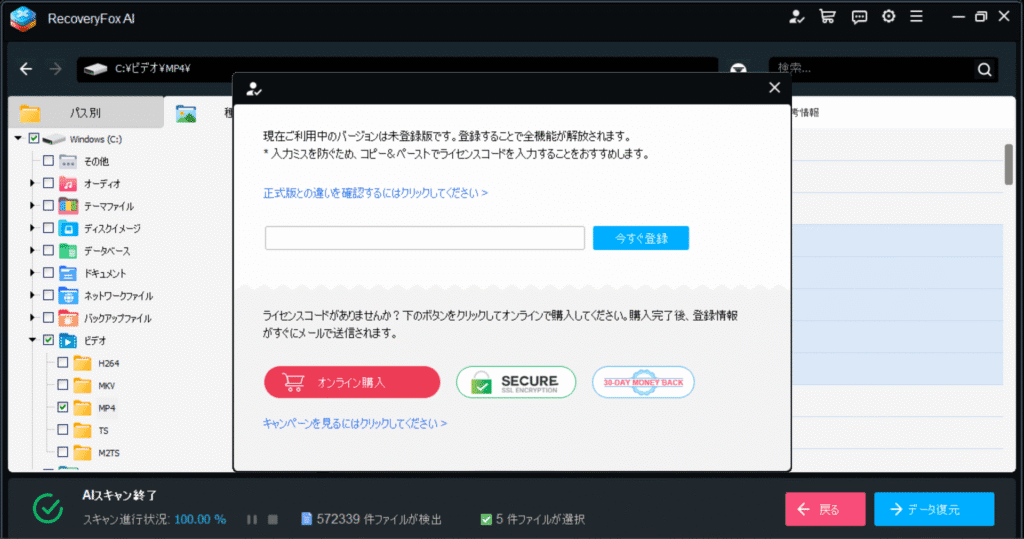Toggle the 5 件ファイルが選択 checkbox
1024x539 pixels.
[x=486, y=519]
